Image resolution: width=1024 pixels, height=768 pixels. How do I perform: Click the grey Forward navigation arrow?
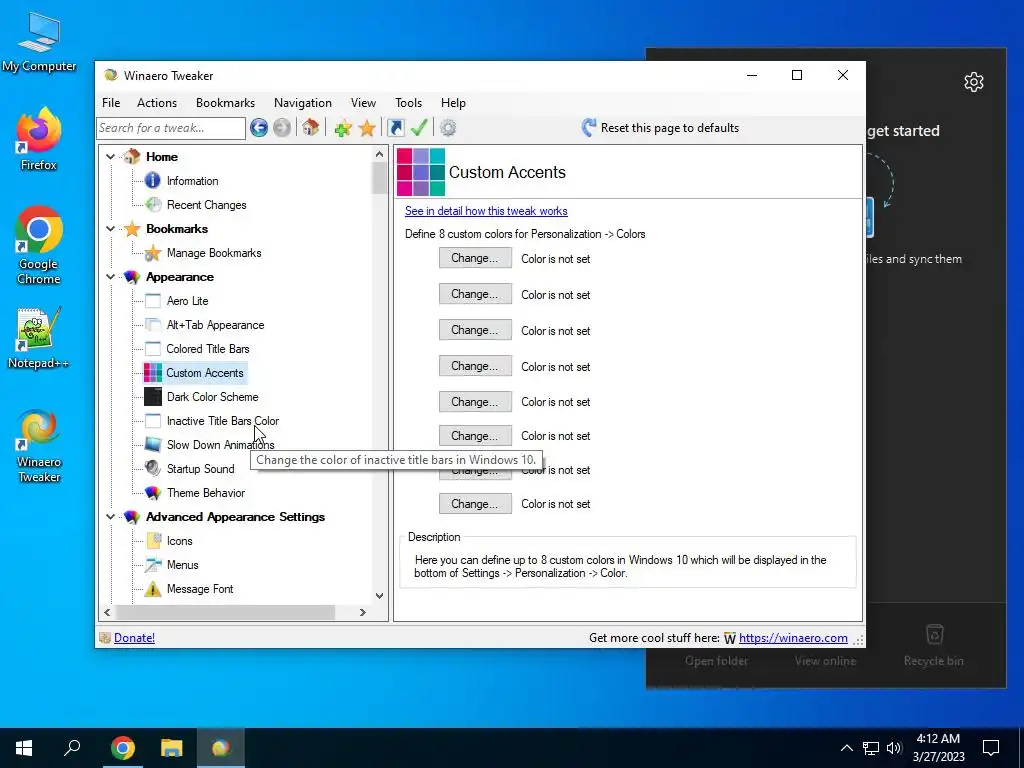click(282, 128)
